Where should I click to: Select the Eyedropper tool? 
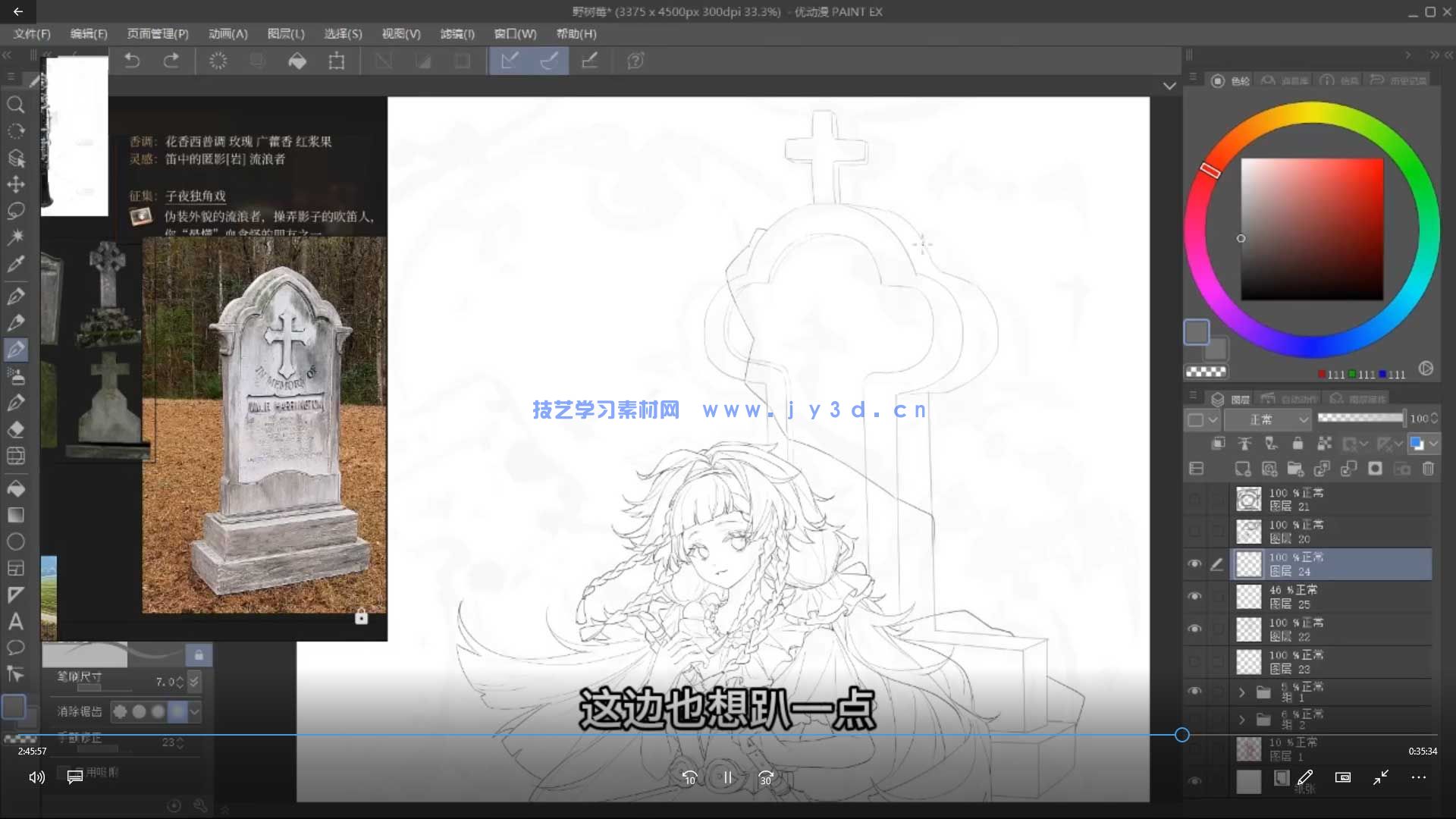[x=15, y=264]
